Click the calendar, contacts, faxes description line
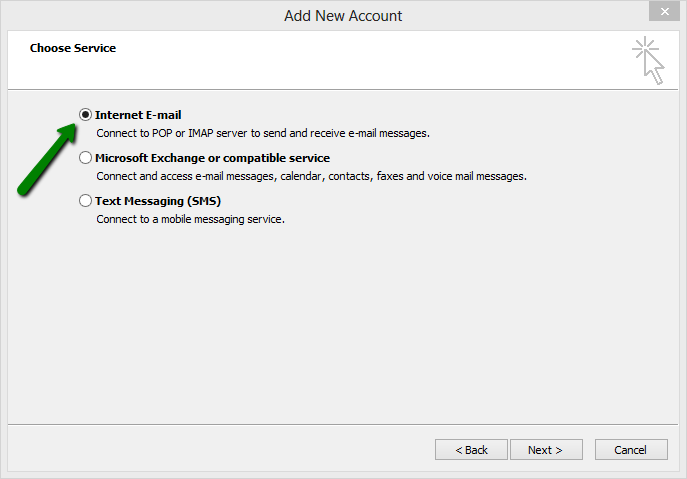Screen dimensions: 687x479 pyautogui.click(x=311, y=176)
